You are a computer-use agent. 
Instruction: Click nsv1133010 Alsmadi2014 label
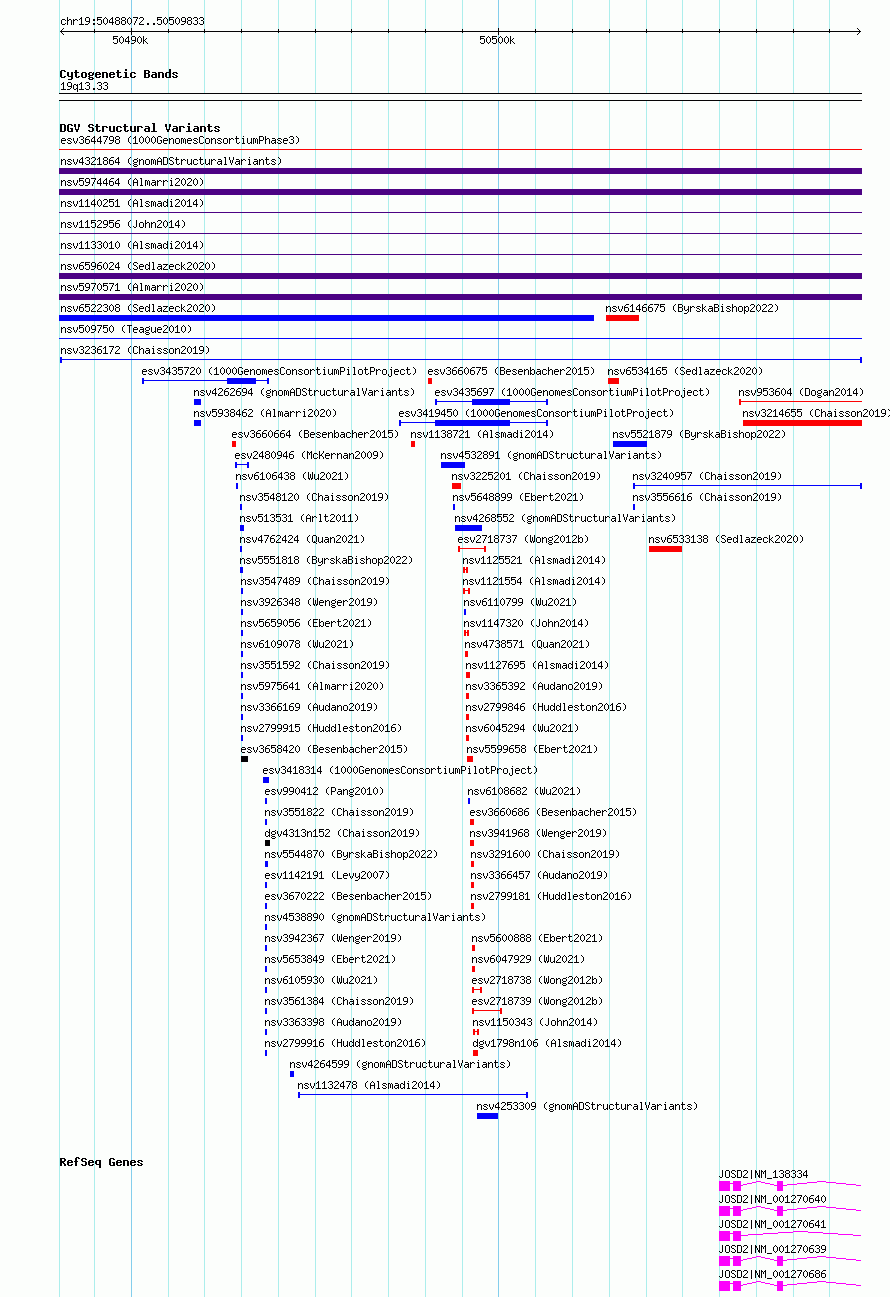[x=132, y=245]
